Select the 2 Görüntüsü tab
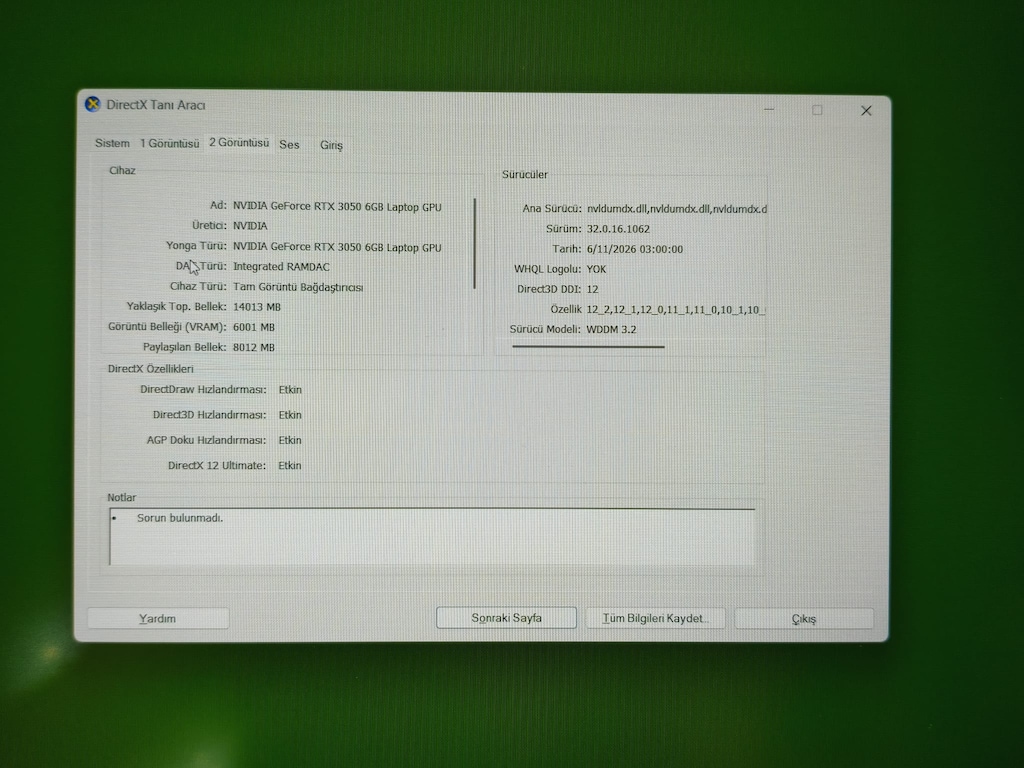Viewport: 1024px width, 768px height. click(x=238, y=142)
